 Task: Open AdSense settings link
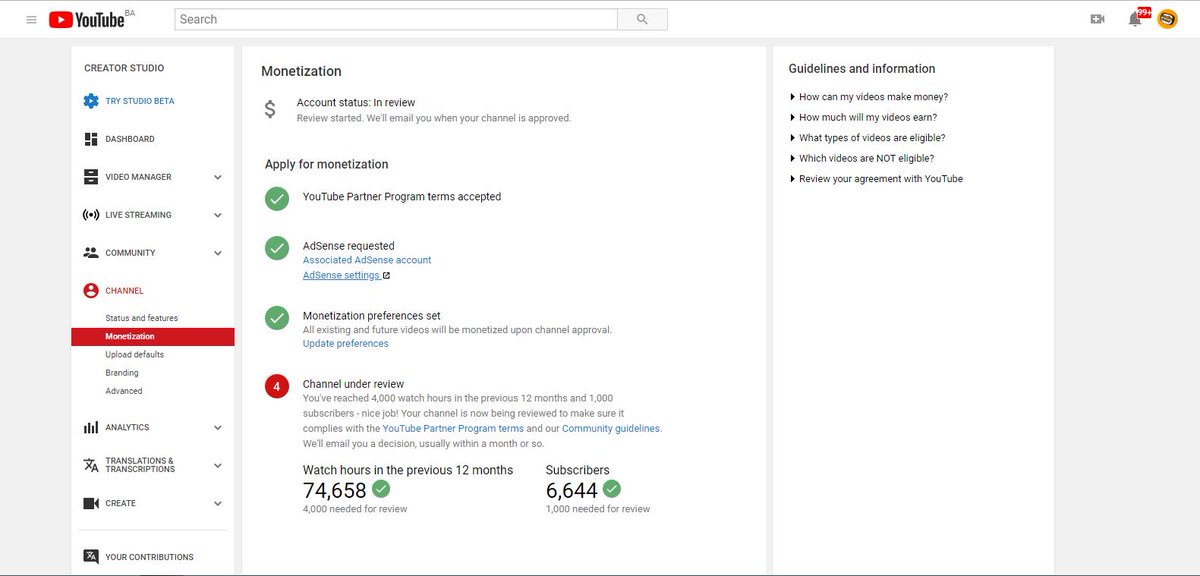(x=341, y=275)
